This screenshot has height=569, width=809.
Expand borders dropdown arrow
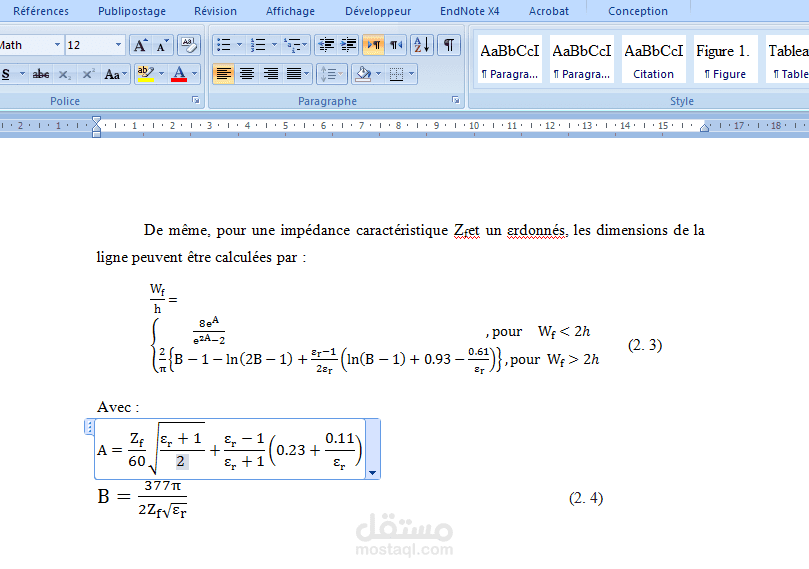tap(411, 74)
